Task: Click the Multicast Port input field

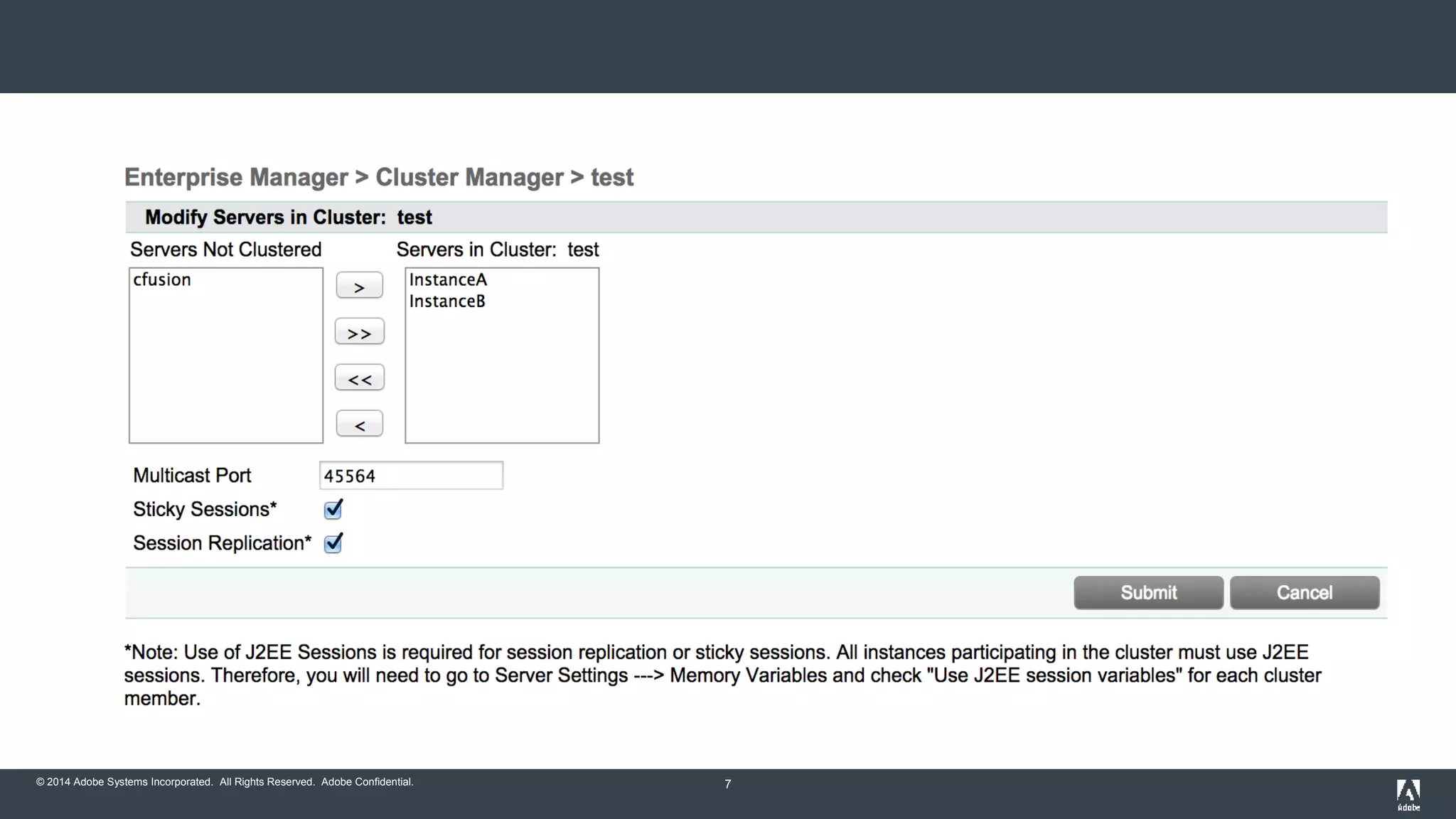Action: 411,476
